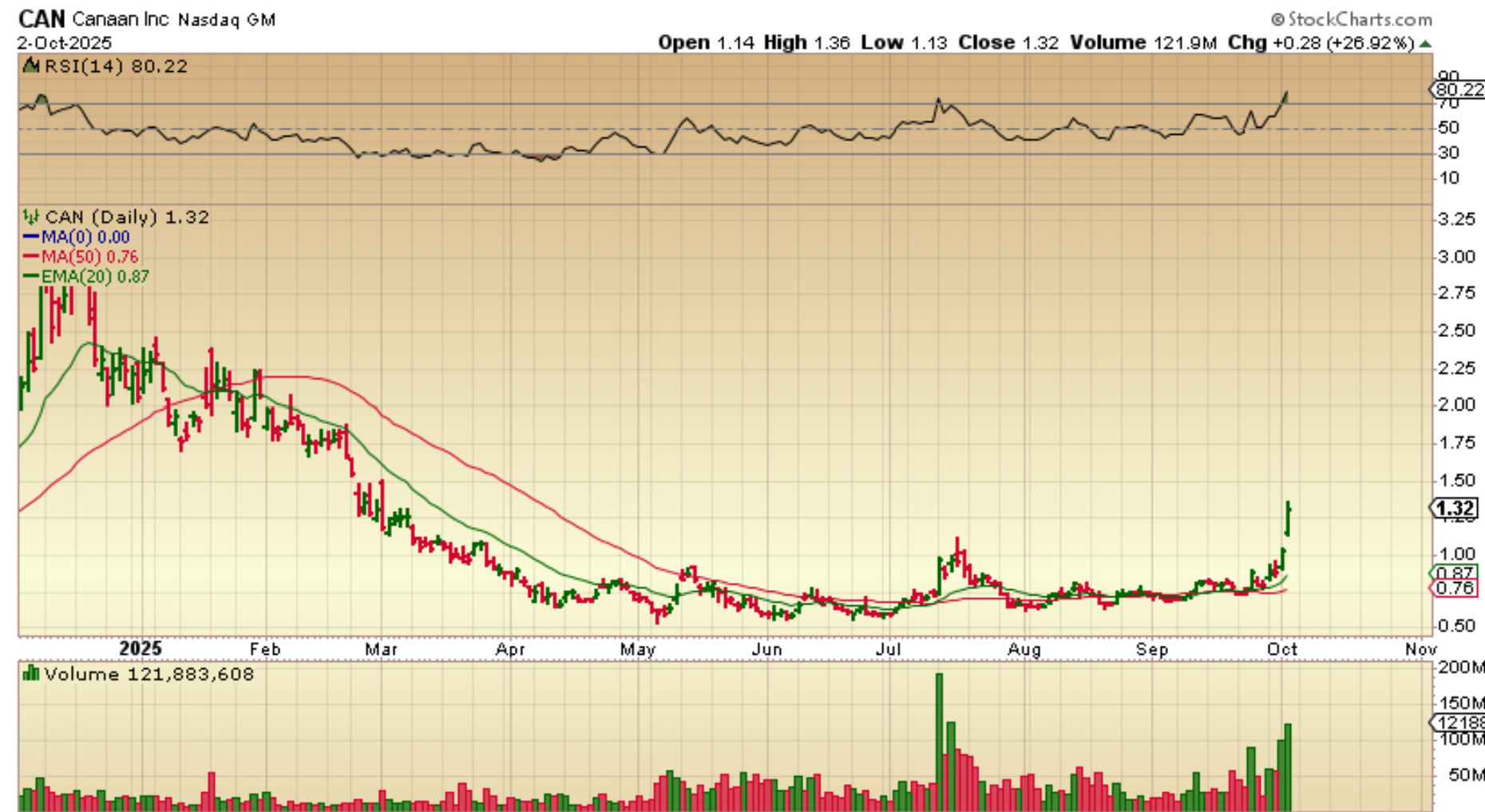Screen dimensions: 1485x812
Task: Click the blue MA(0) legend line
Action: (x=31, y=237)
